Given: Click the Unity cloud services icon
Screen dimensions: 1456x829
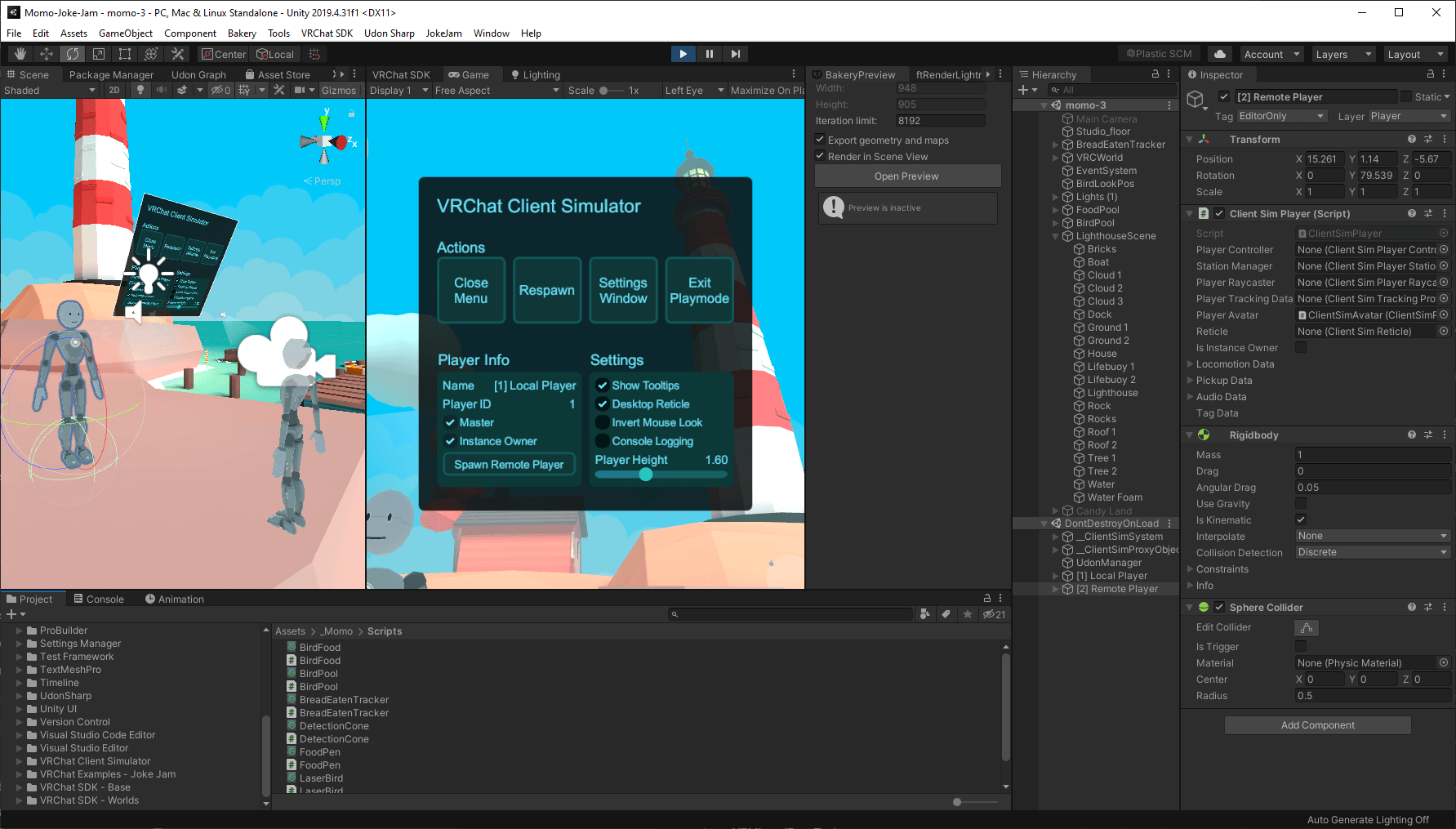Looking at the screenshot, I should (1220, 53).
